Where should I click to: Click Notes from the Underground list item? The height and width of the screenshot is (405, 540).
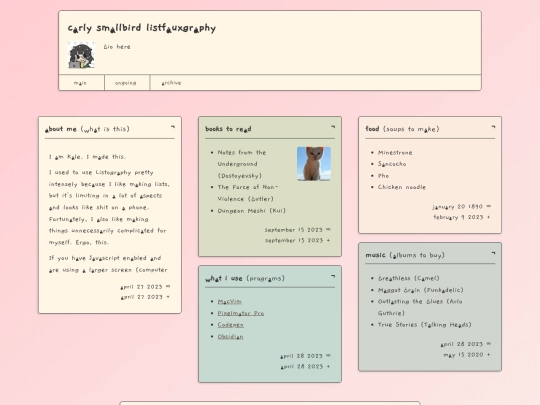(241, 164)
